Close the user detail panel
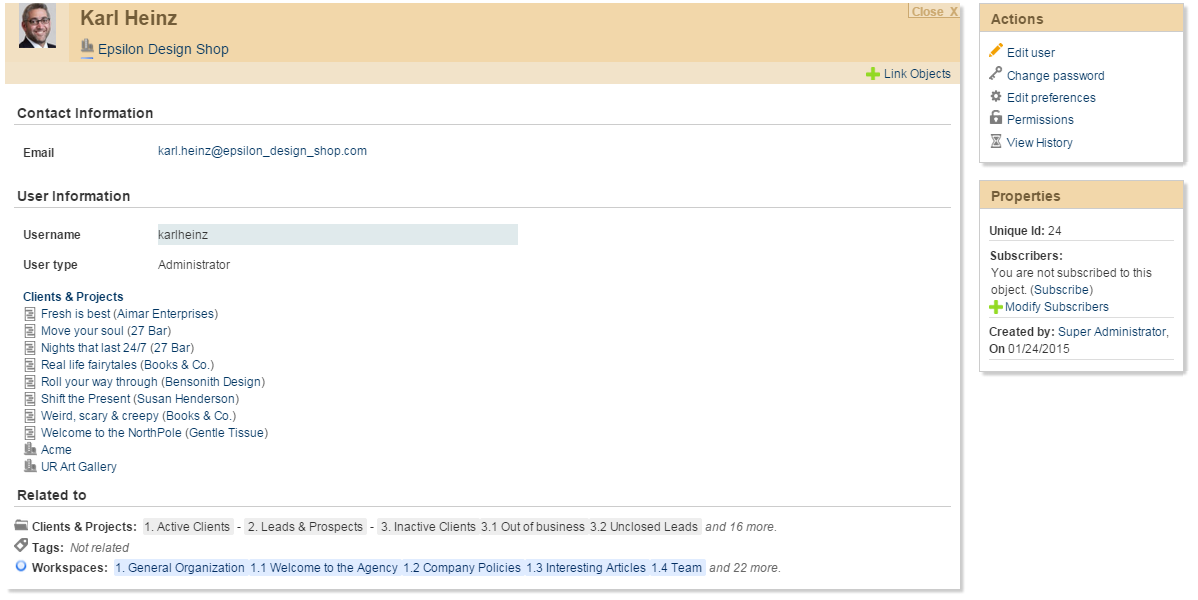Viewport: 1198px width, 600px height. point(934,12)
